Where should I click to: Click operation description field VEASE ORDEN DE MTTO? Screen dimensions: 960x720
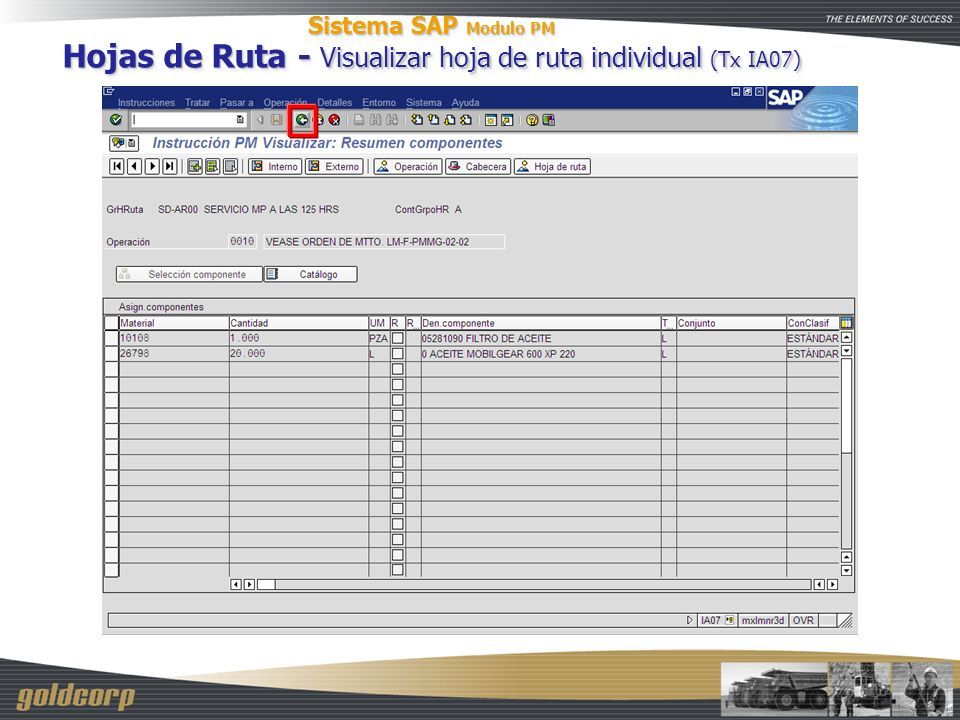pos(384,242)
